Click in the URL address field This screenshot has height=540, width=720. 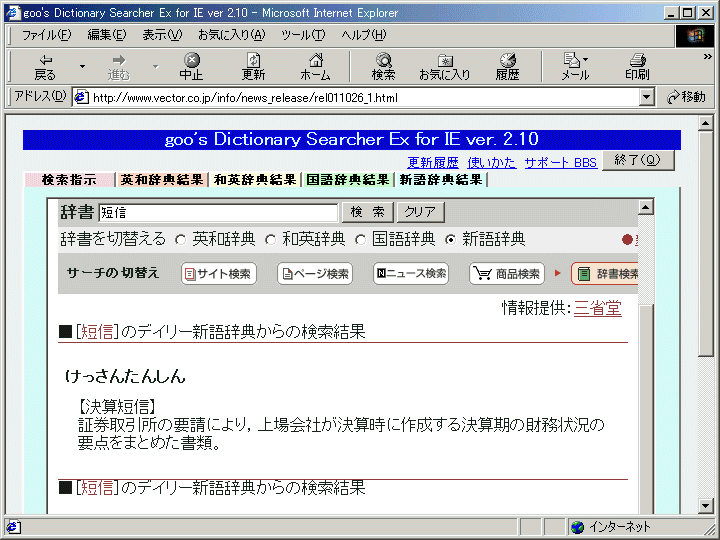pyautogui.click(x=363, y=97)
